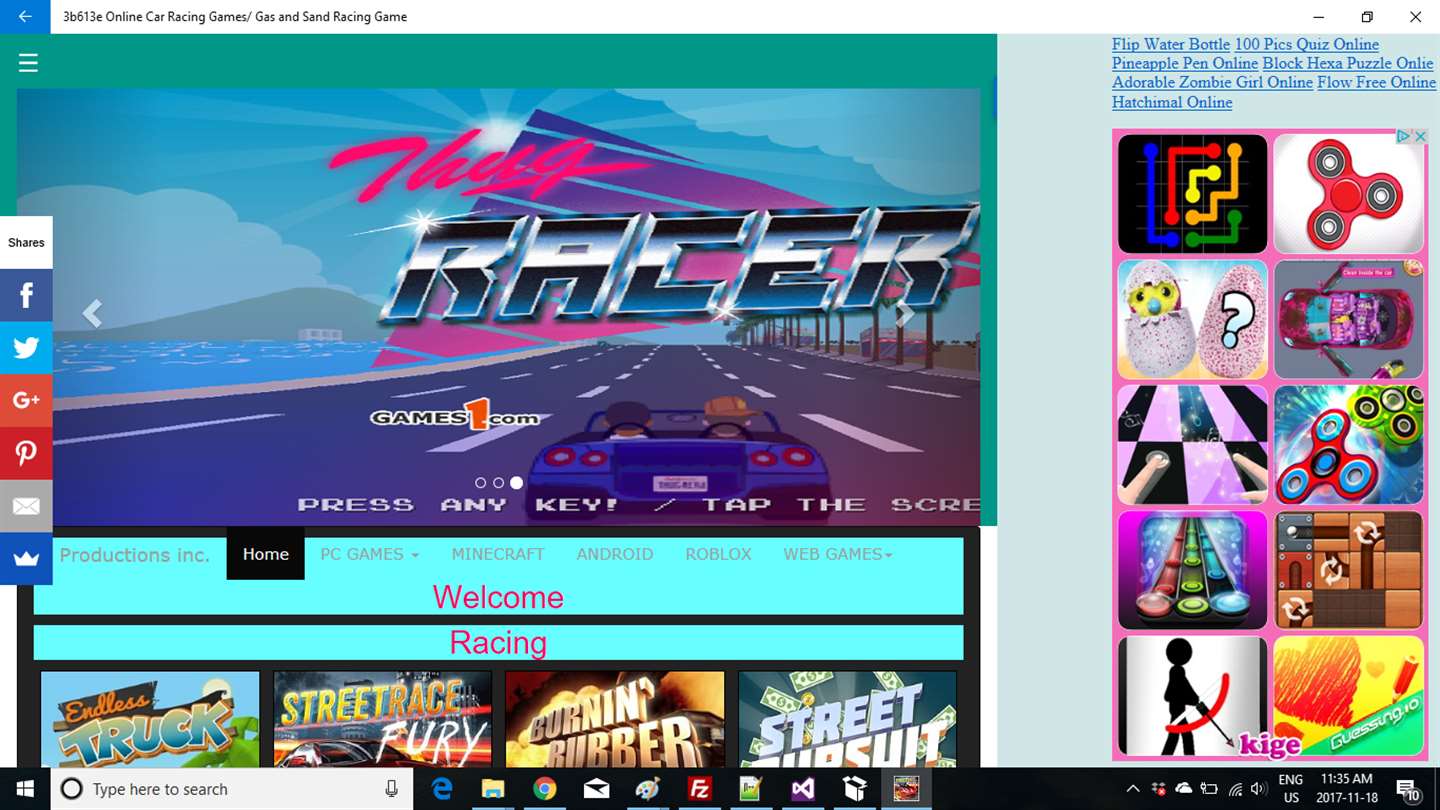Open FileZilla from the taskbar
The width and height of the screenshot is (1440, 810).
click(x=699, y=789)
